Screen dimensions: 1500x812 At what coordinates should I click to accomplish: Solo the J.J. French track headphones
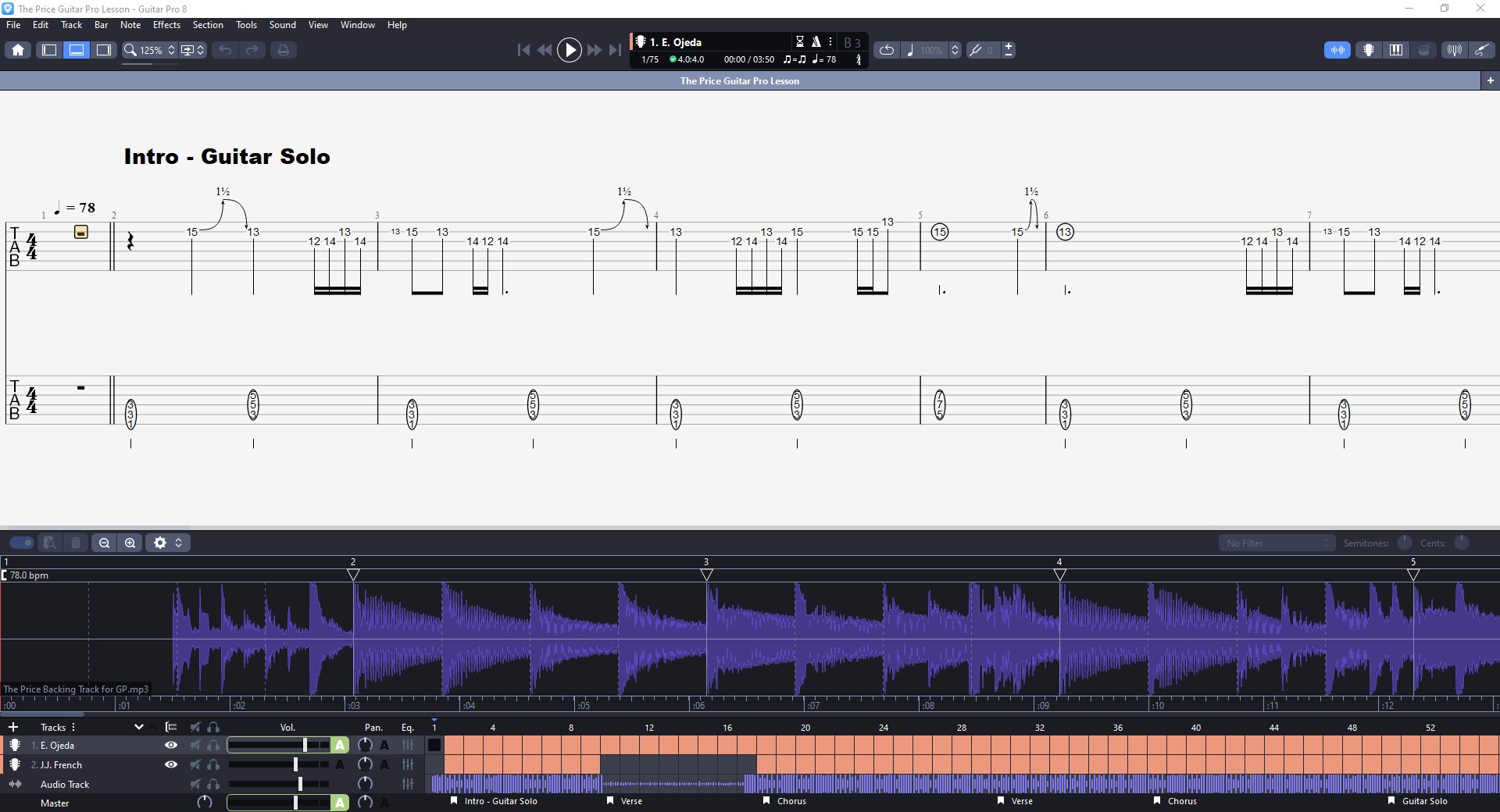(213, 764)
